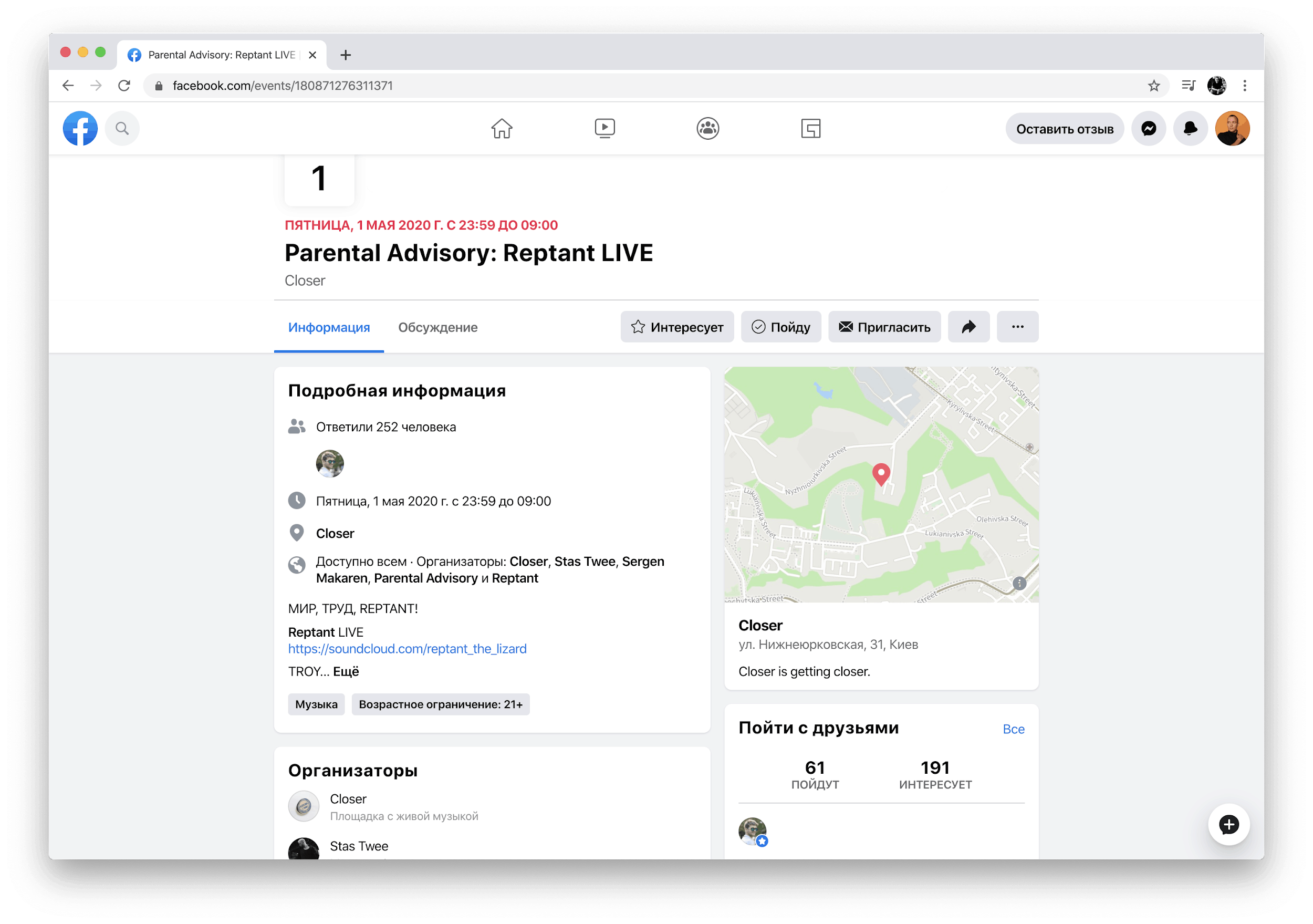Open the Closer organizer avatar
Image resolution: width=1313 pixels, height=924 pixels.
[304, 807]
